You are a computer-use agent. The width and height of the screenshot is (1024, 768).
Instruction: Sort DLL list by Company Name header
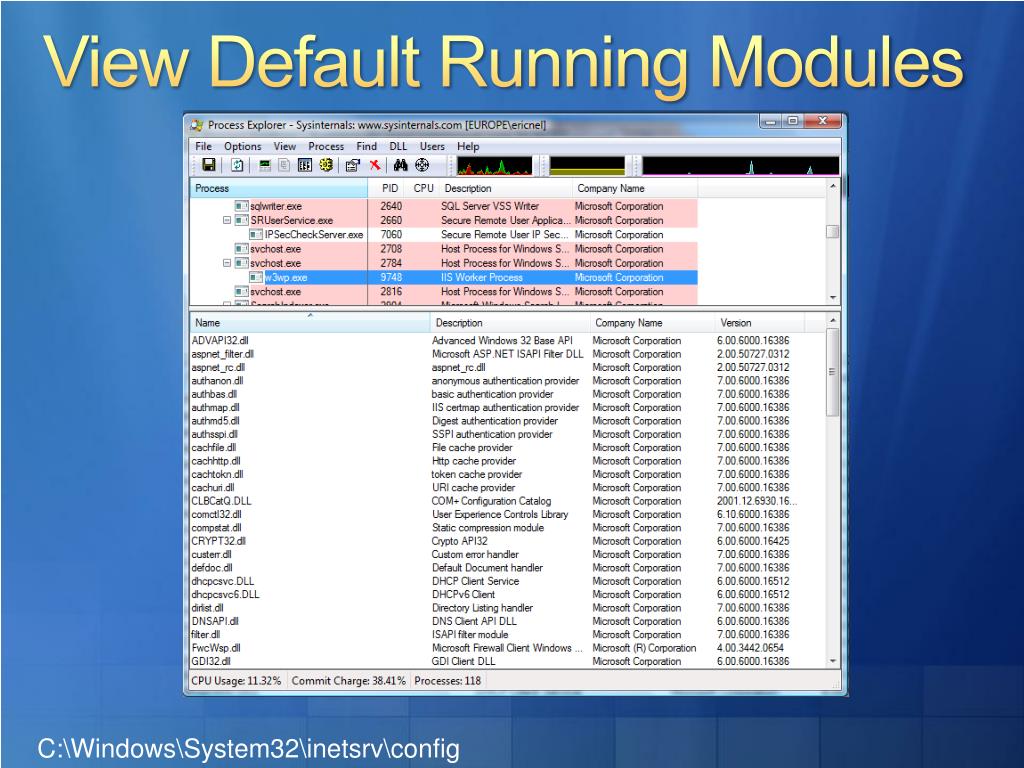[x=652, y=323]
